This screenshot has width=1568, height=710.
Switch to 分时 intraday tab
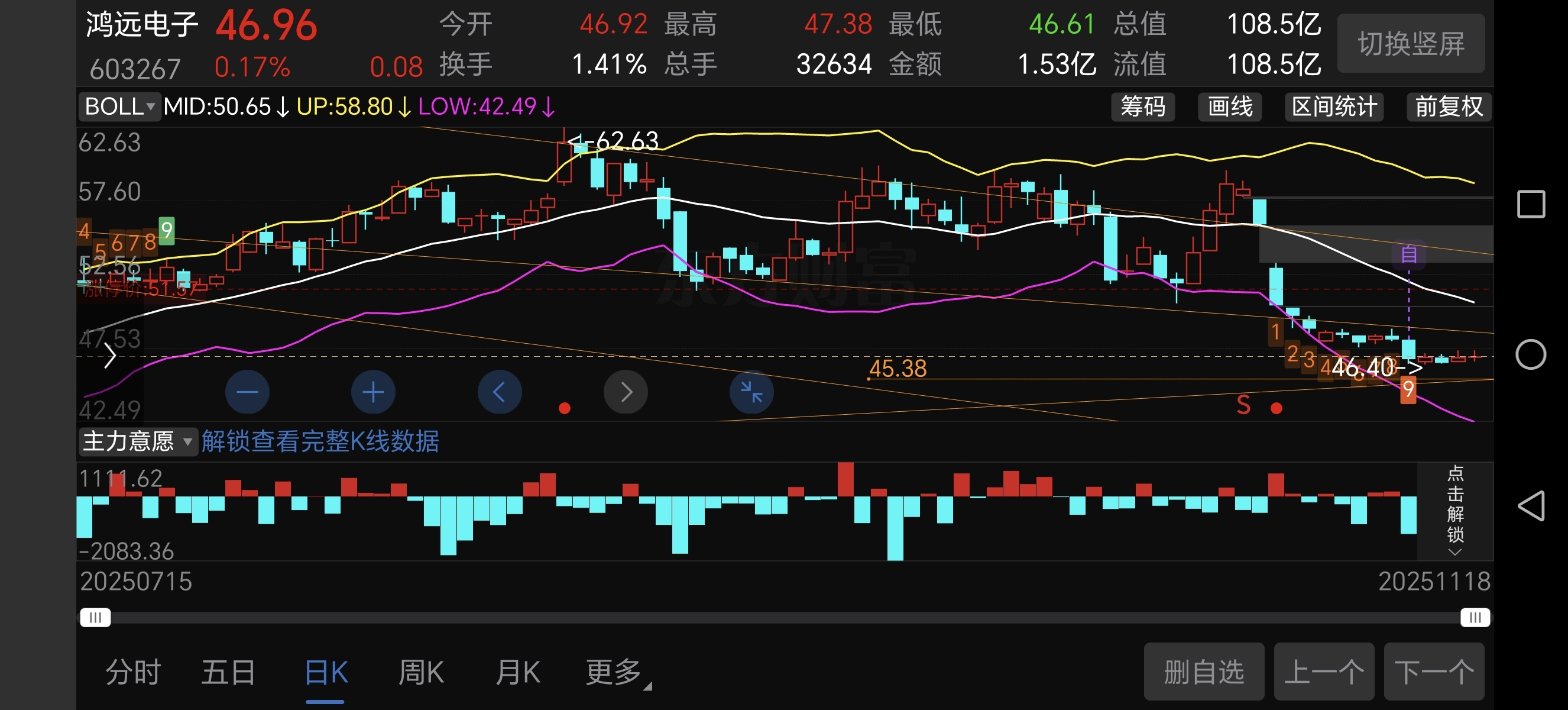click(x=133, y=672)
